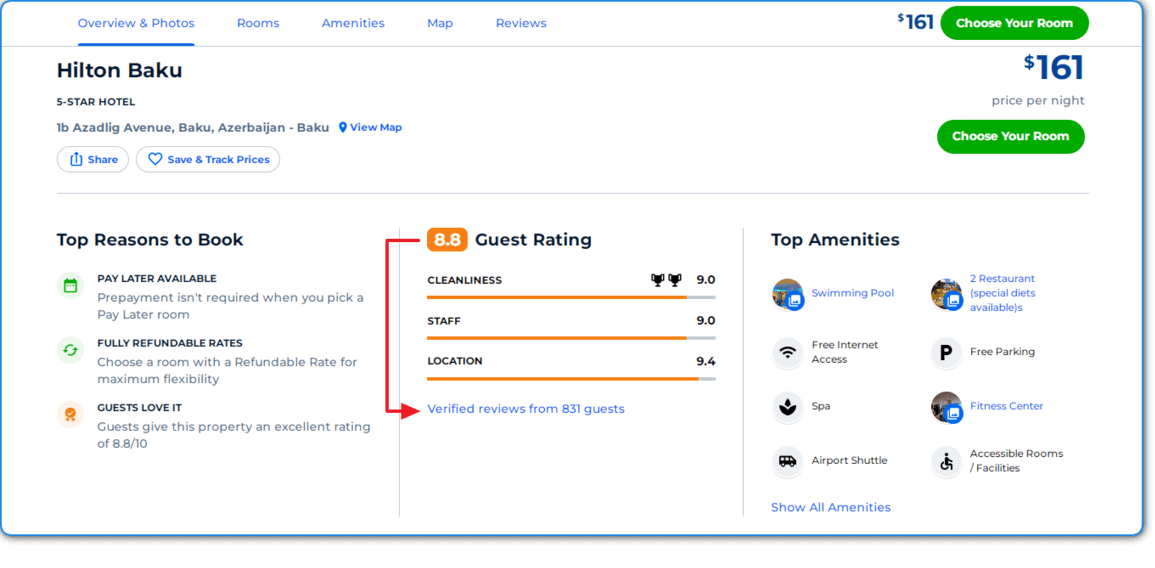Click the large $161 price per night

(x=1054, y=68)
